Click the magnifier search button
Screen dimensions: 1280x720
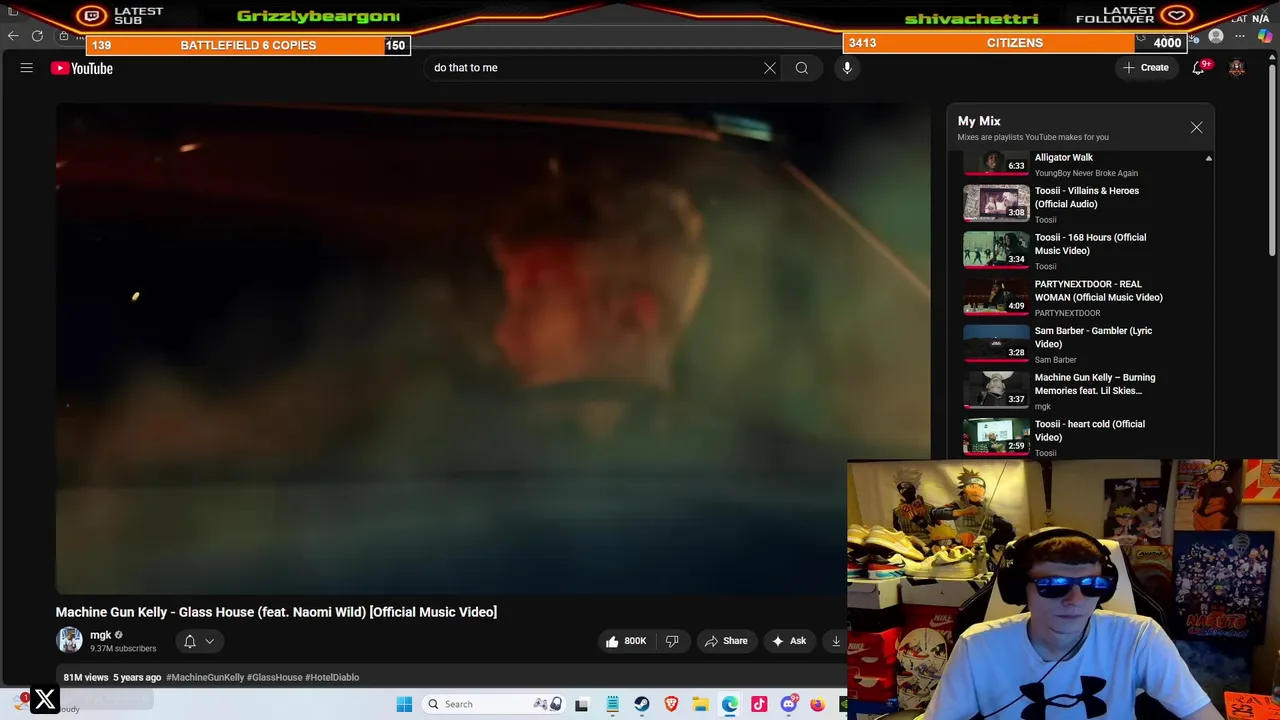click(x=802, y=68)
